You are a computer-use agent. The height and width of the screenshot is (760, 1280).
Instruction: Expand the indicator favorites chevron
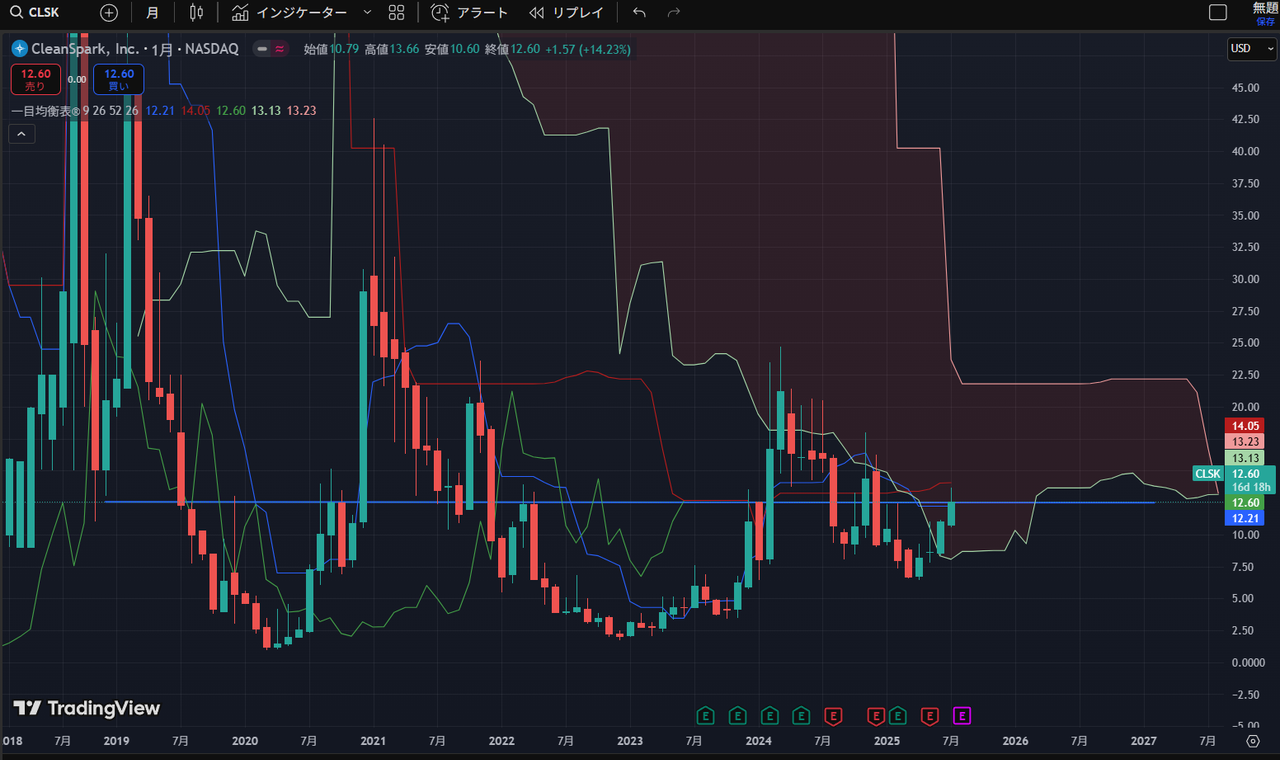[367, 13]
